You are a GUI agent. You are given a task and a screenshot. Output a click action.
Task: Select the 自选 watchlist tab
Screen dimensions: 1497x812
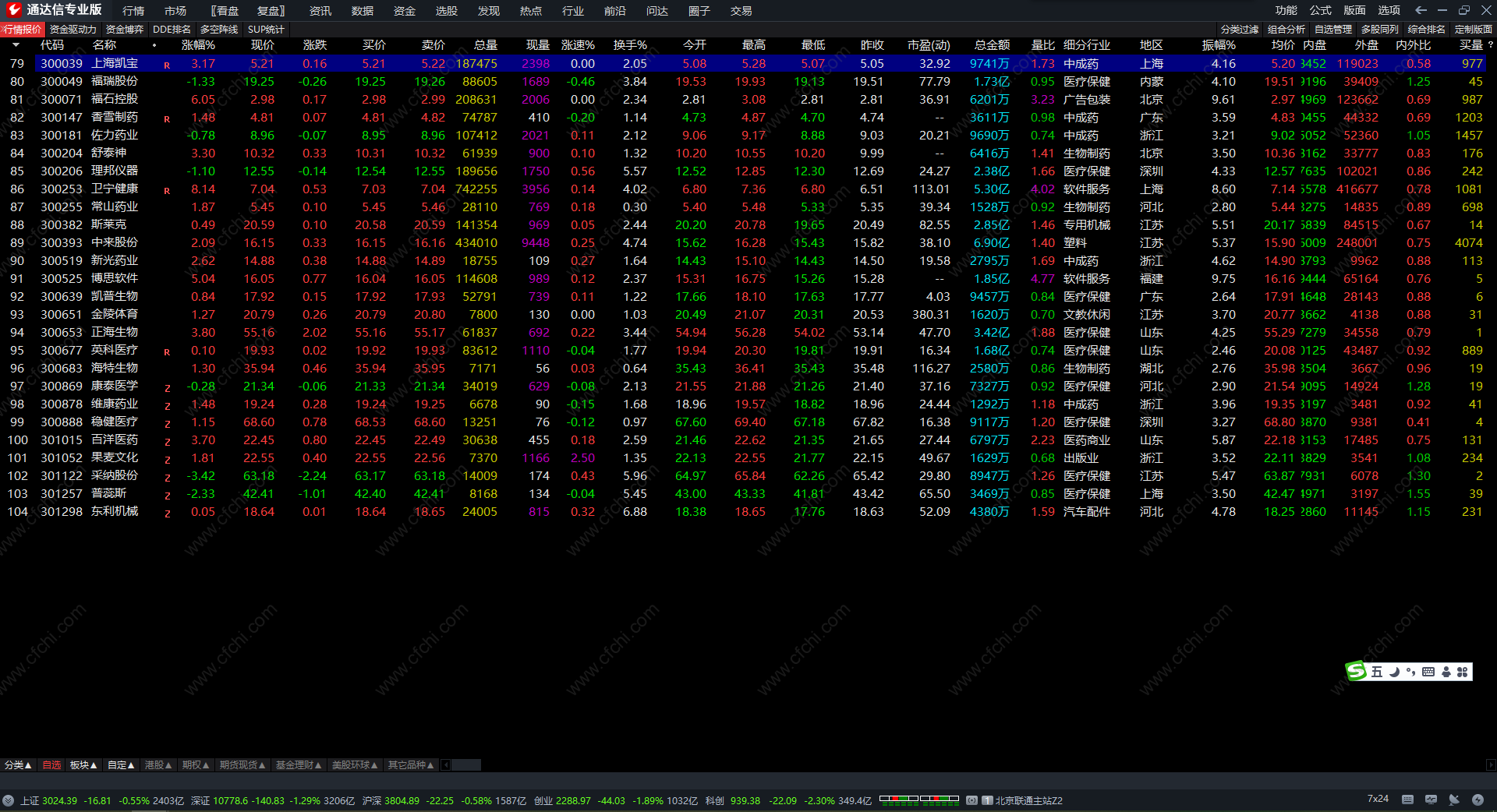tap(51, 765)
